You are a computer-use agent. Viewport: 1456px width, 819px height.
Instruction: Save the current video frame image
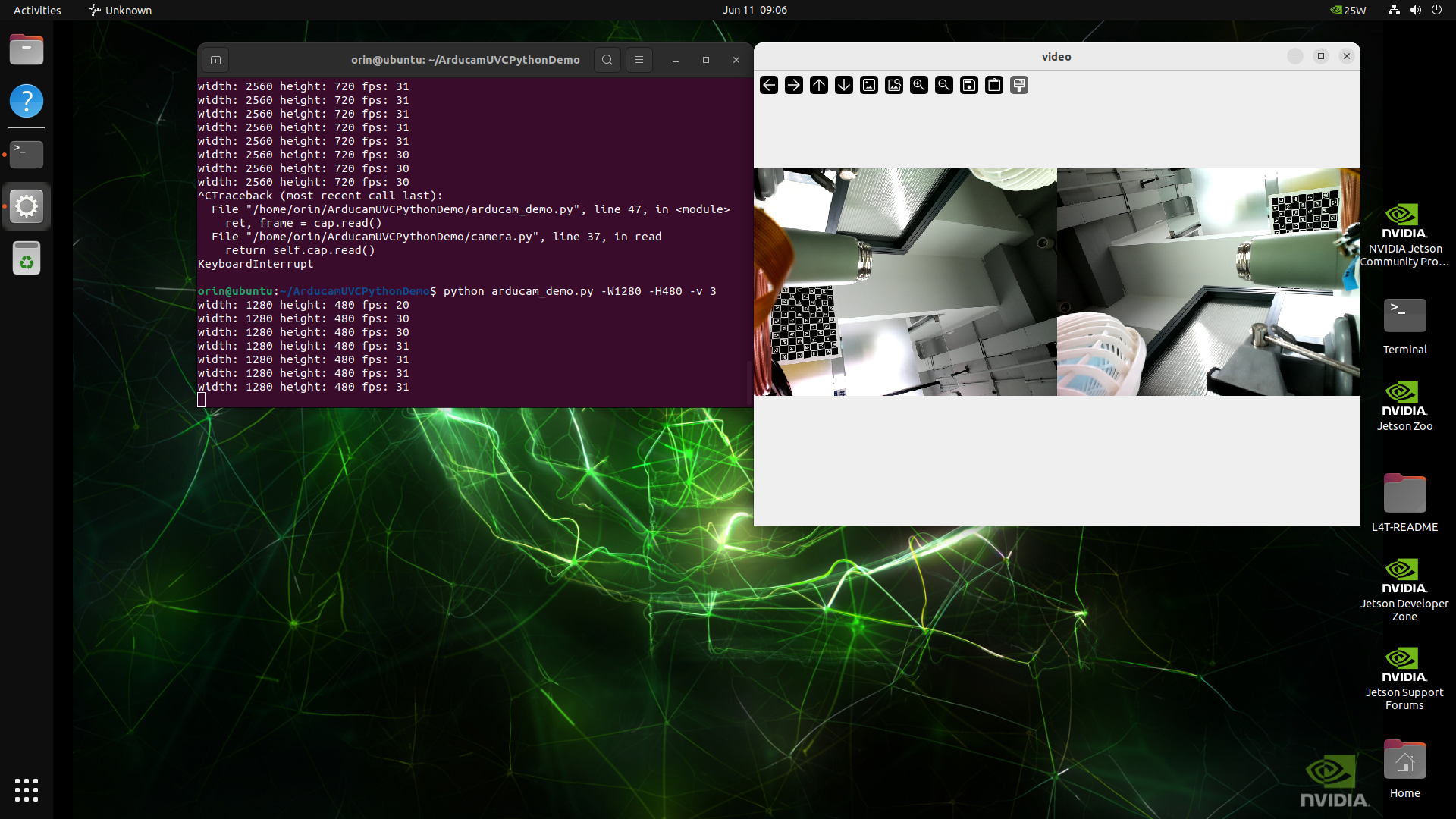[x=969, y=85]
